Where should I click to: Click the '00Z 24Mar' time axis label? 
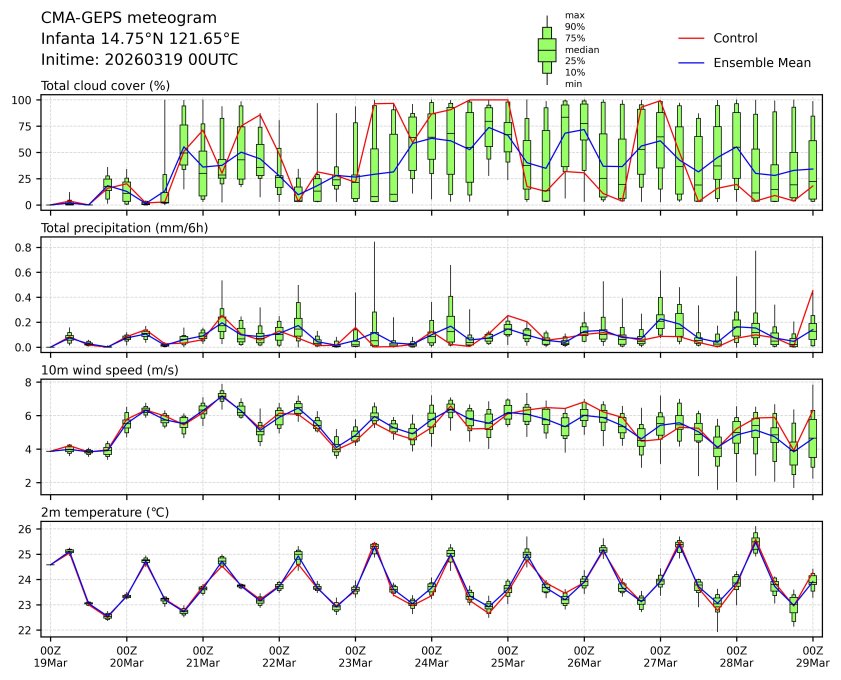[x=431, y=656]
